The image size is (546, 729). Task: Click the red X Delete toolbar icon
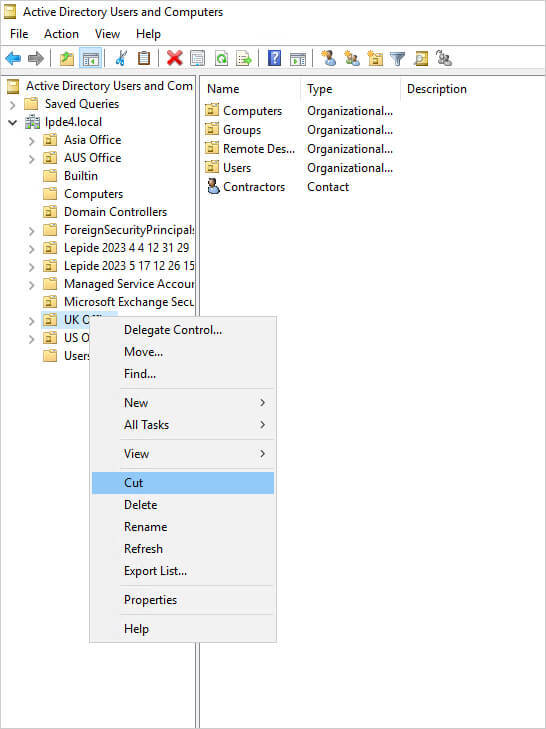[174, 59]
